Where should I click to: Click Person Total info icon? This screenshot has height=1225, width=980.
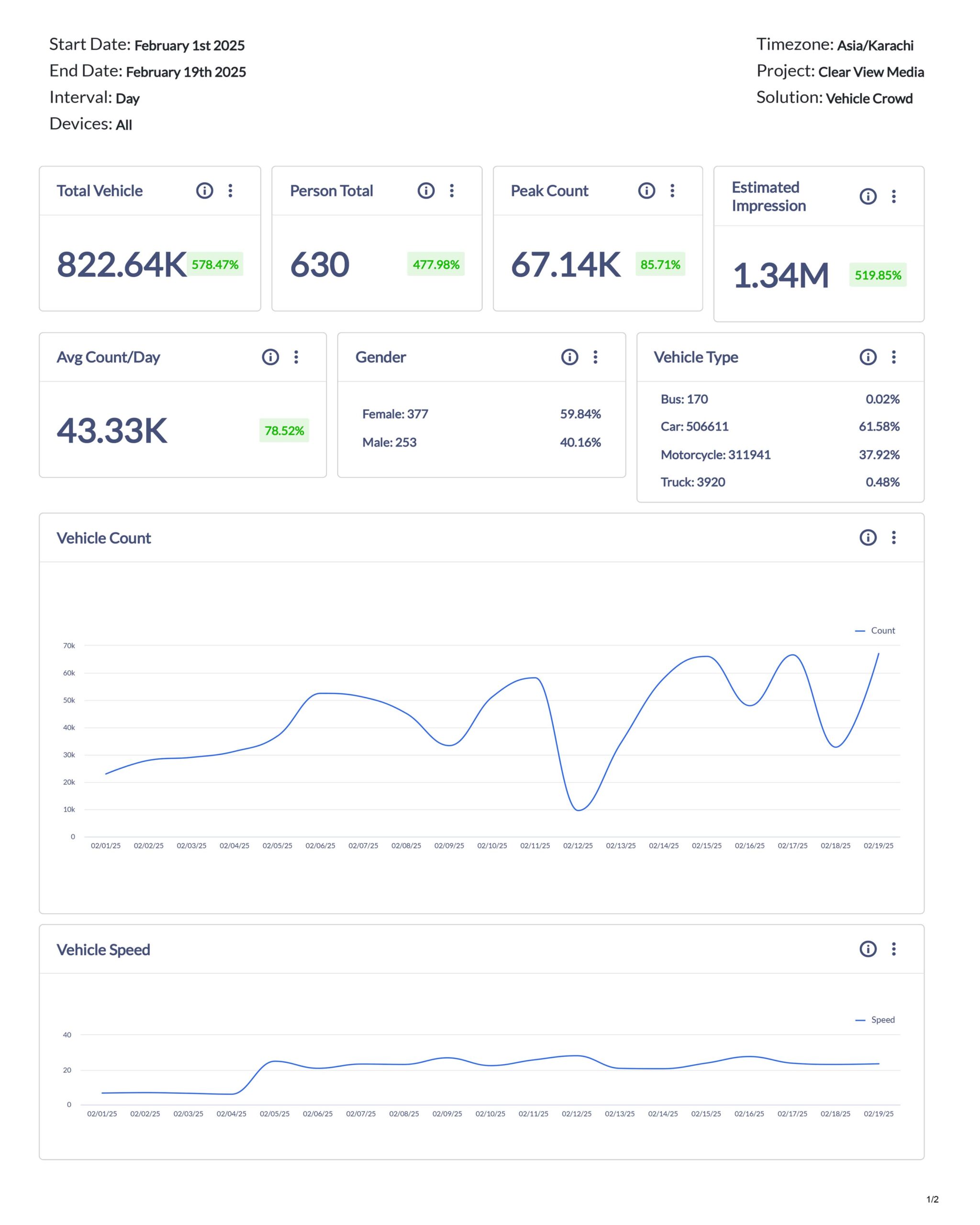(x=425, y=190)
